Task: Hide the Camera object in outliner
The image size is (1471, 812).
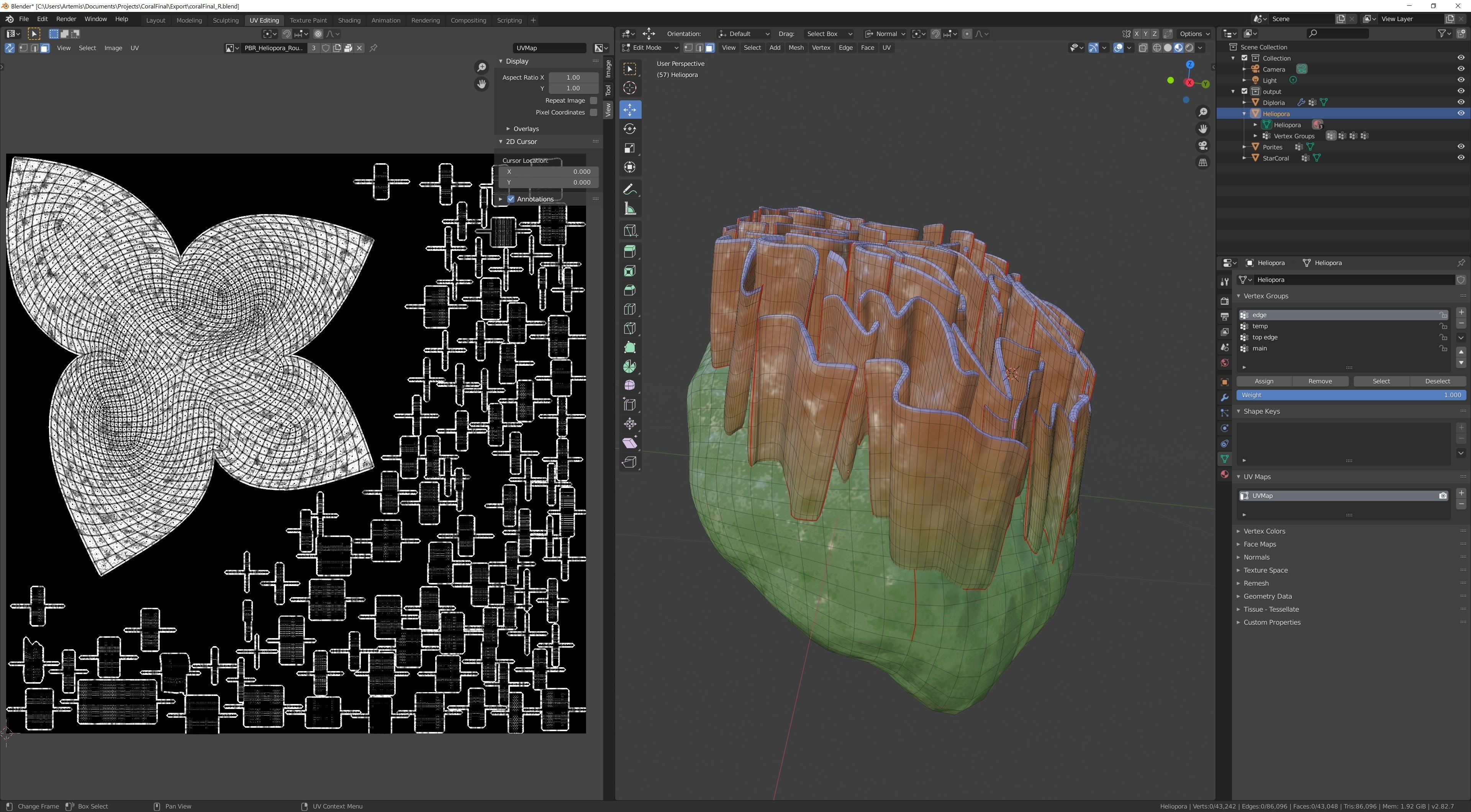Action: coord(1461,69)
